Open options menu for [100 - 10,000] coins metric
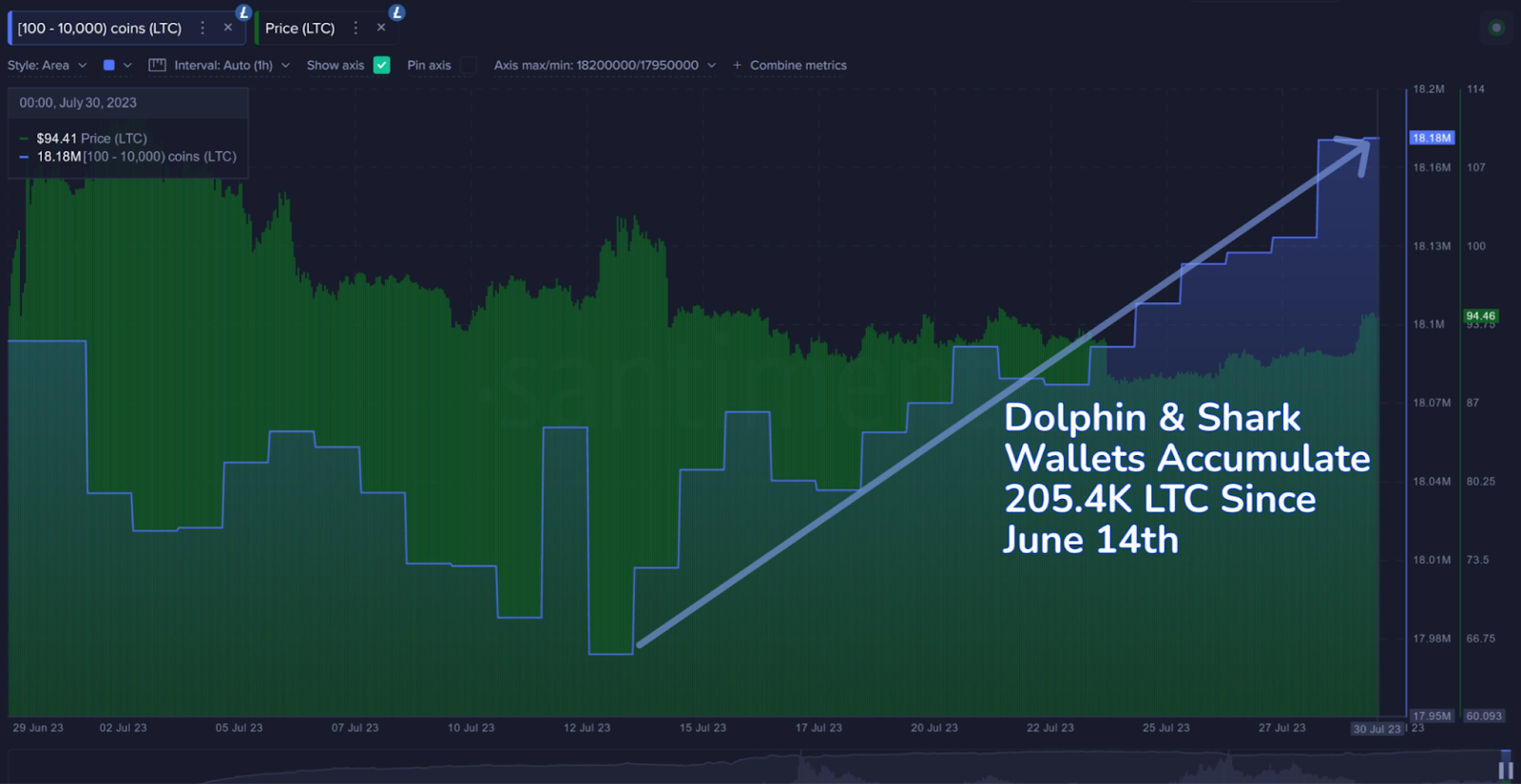This screenshot has height=784, width=1521. tap(202, 29)
